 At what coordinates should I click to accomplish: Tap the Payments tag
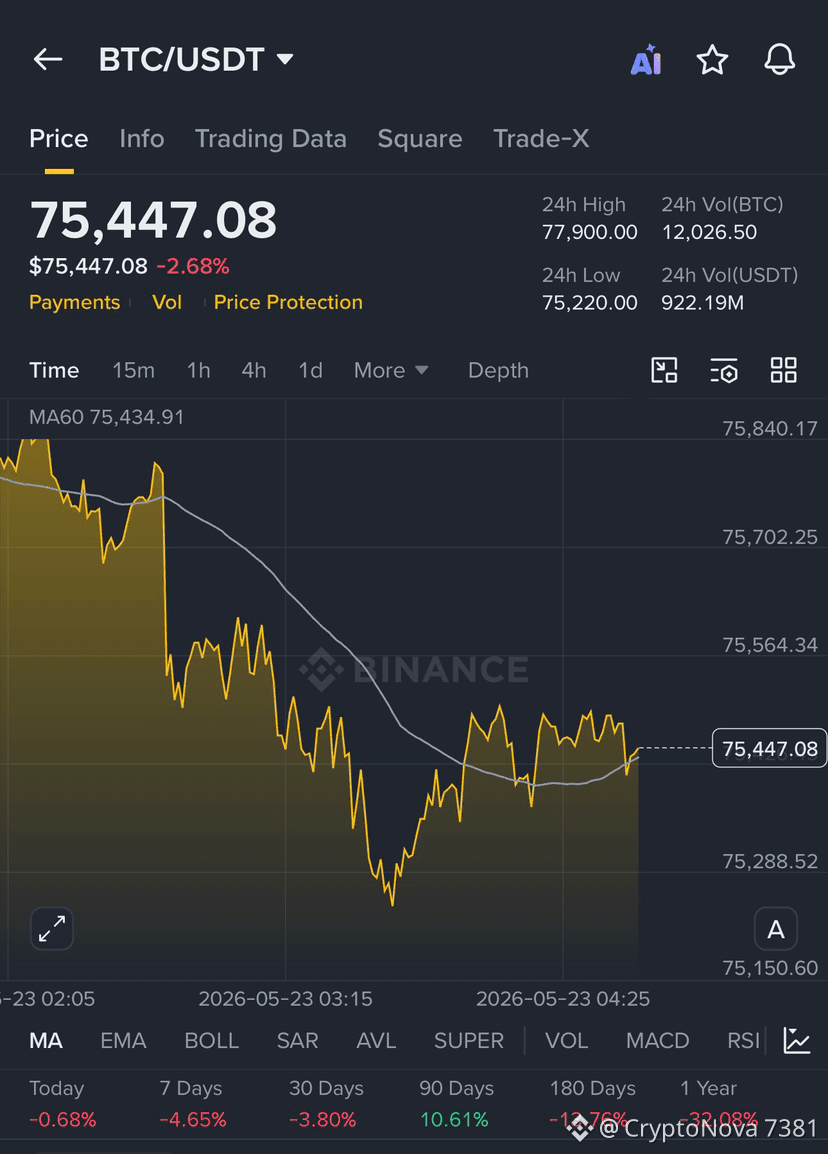coord(74,302)
